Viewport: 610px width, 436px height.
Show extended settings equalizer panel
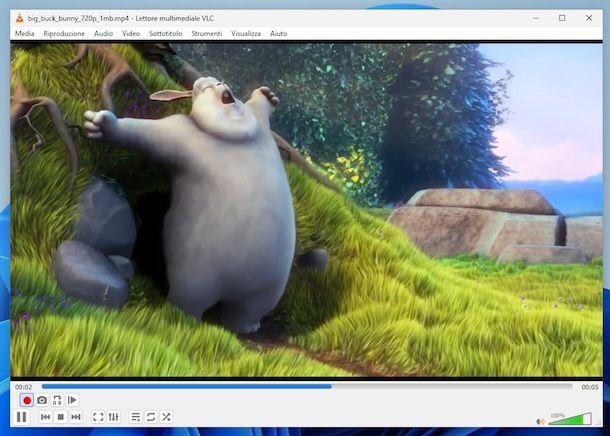[114, 417]
